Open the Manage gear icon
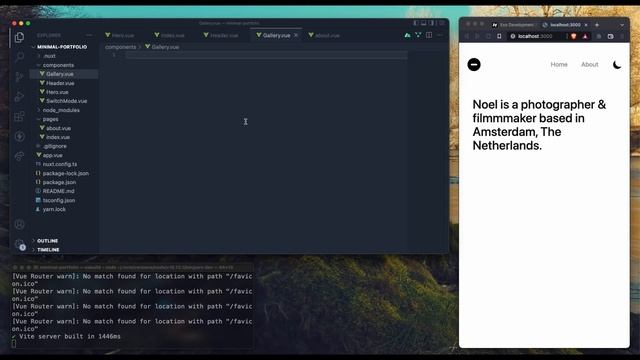The height and width of the screenshot is (360, 640). [x=19, y=244]
